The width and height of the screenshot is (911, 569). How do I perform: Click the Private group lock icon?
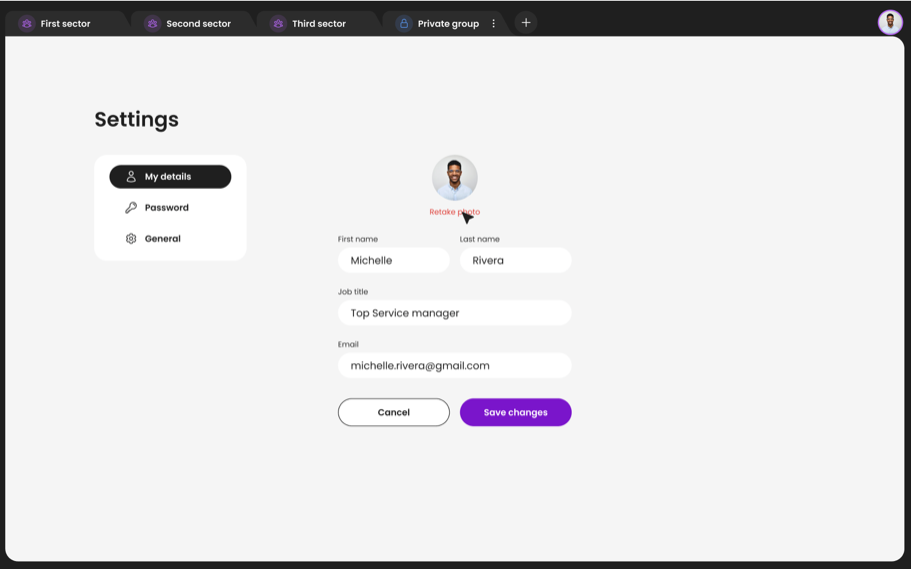pos(404,23)
